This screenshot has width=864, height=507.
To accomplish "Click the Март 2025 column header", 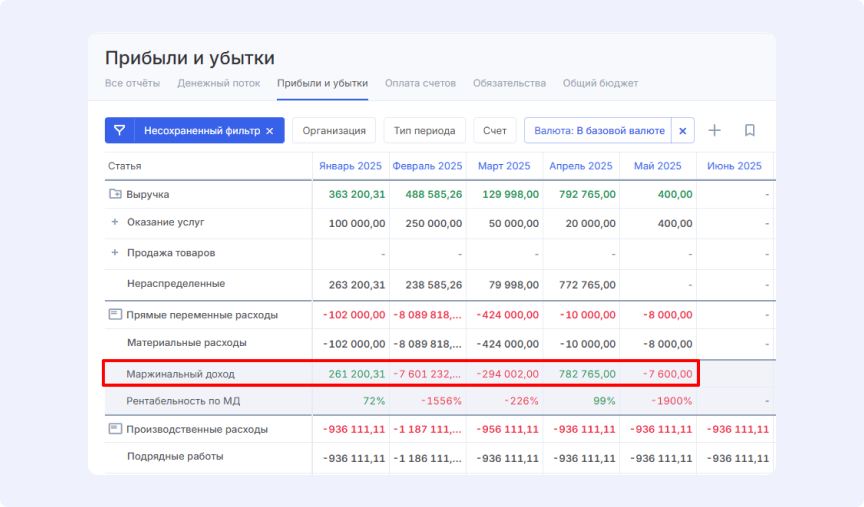I will click(x=504, y=166).
